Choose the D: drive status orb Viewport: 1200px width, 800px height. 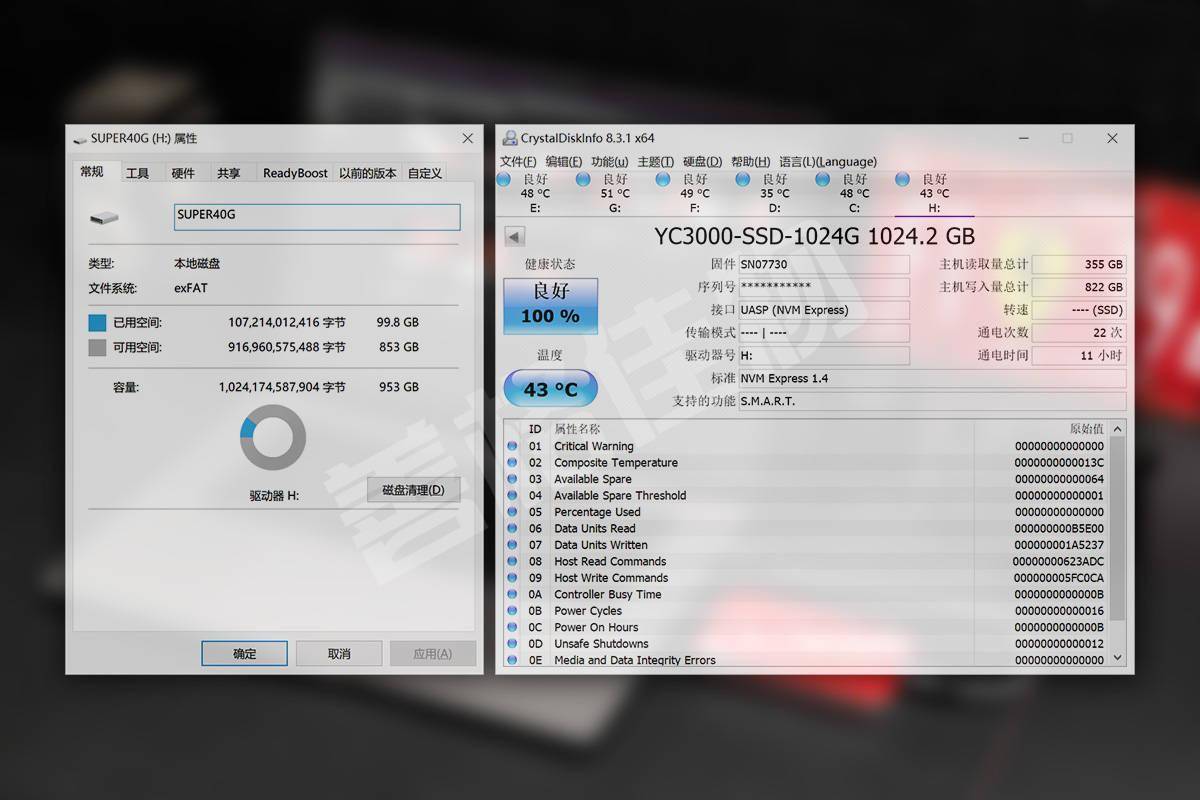click(743, 179)
